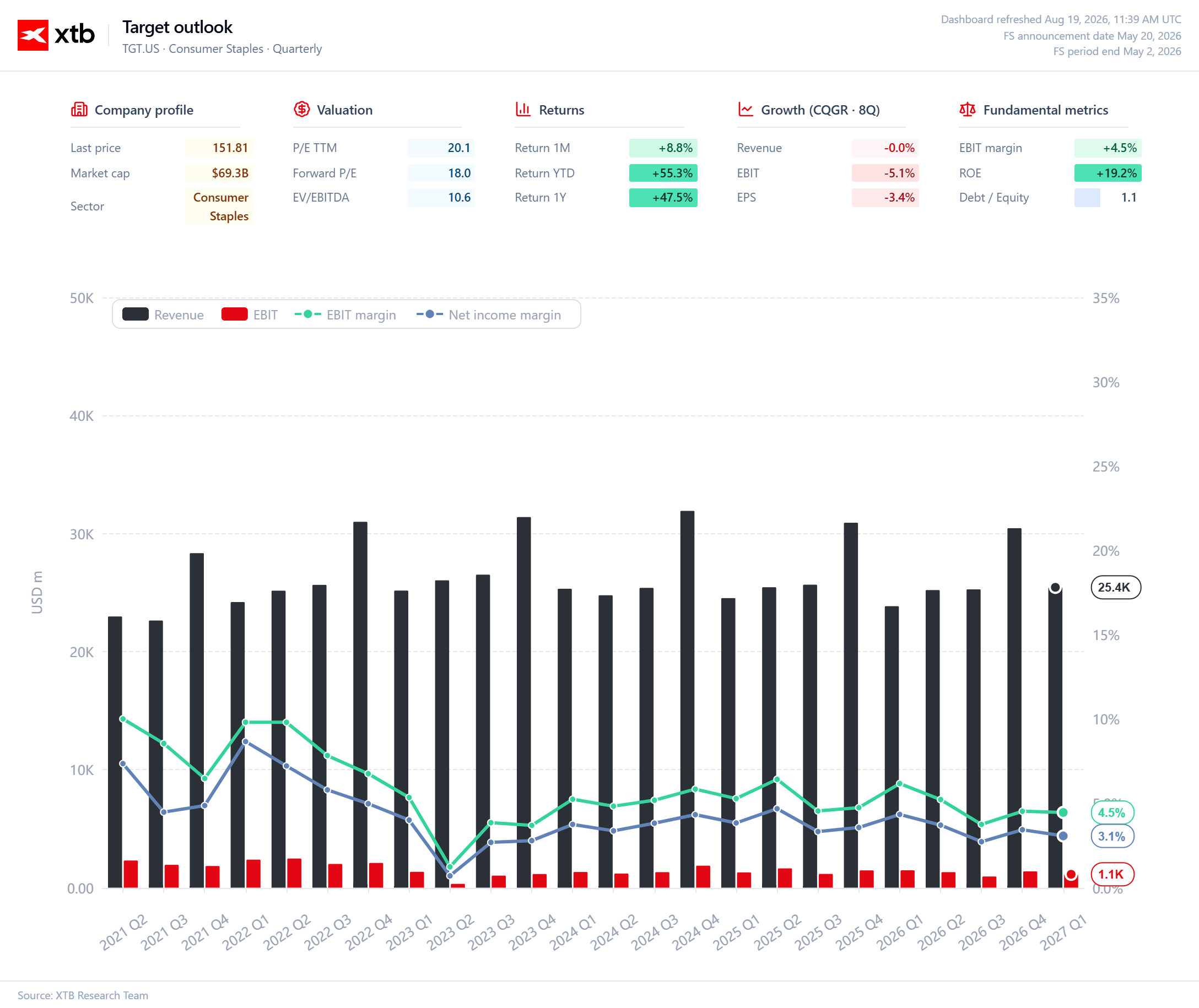Click the 2021 Q2 axis label
Image resolution: width=1199 pixels, height=1008 pixels.
[124, 932]
